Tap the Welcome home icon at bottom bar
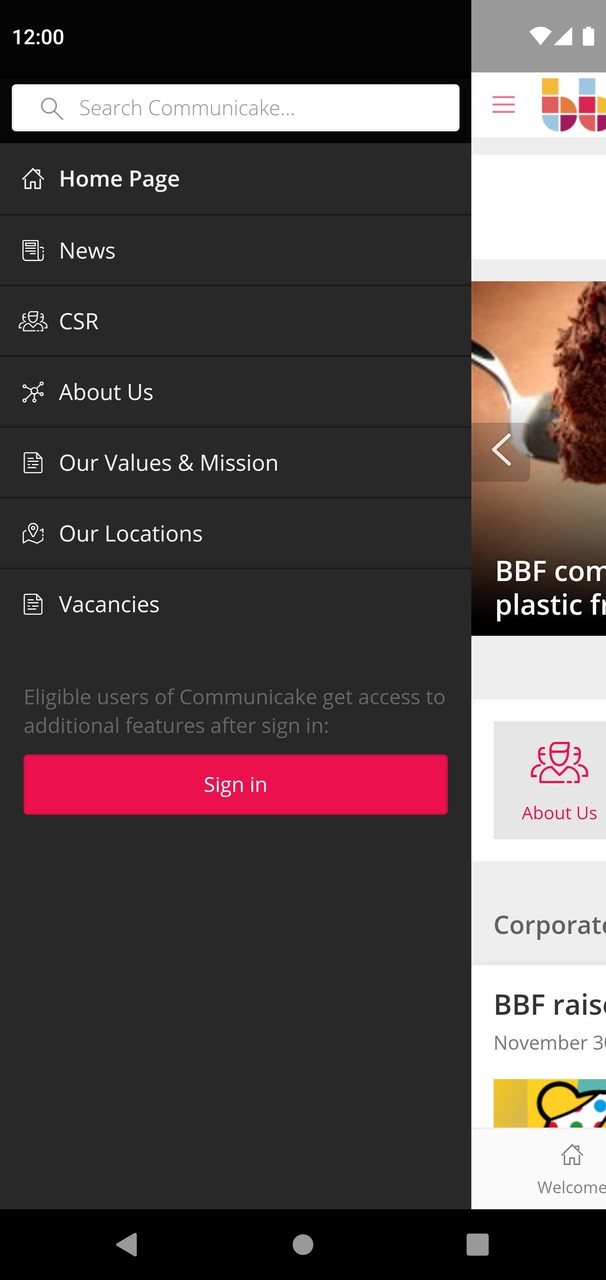 (x=571, y=1155)
